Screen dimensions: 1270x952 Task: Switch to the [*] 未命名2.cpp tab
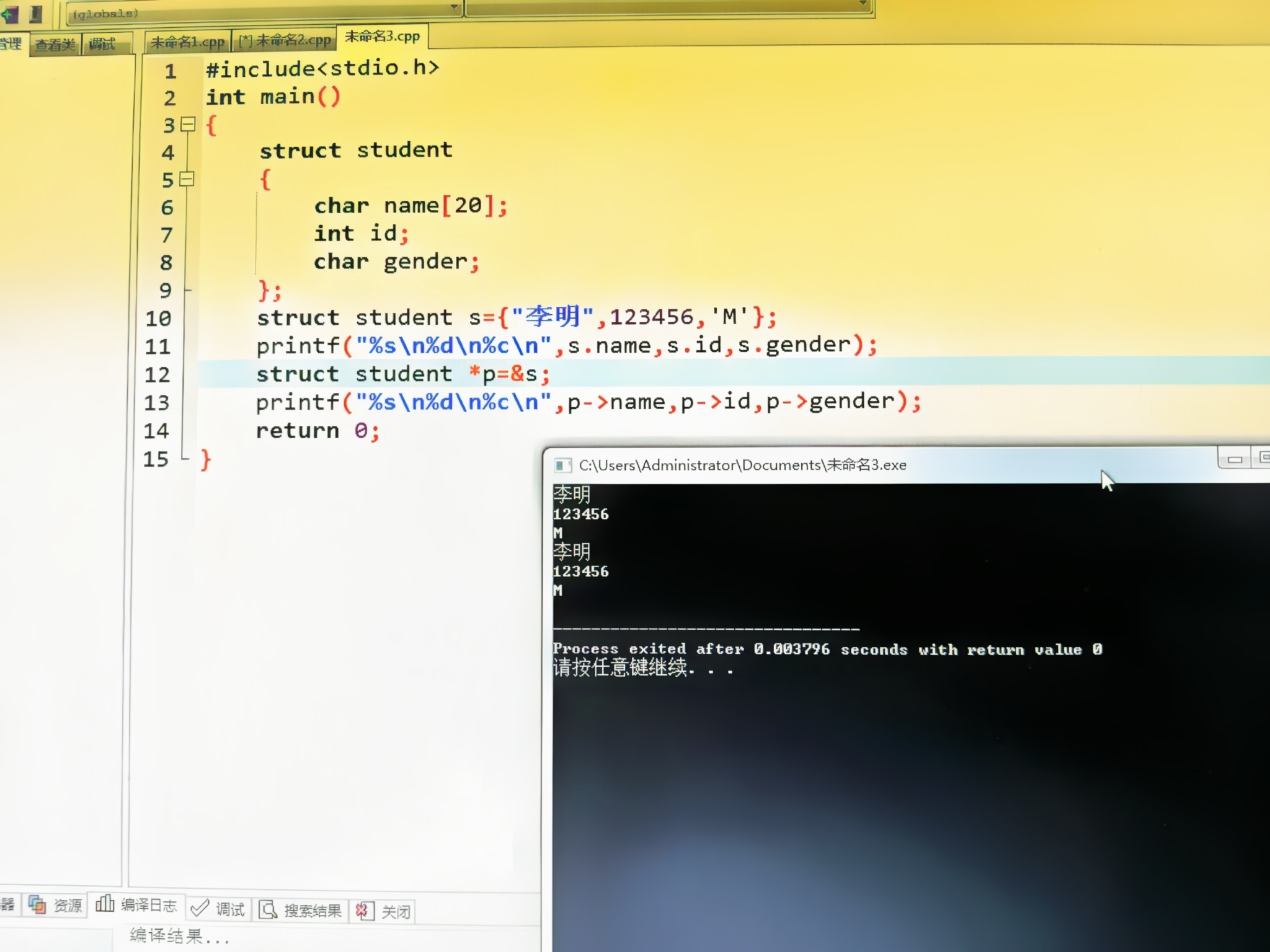click(285, 41)
